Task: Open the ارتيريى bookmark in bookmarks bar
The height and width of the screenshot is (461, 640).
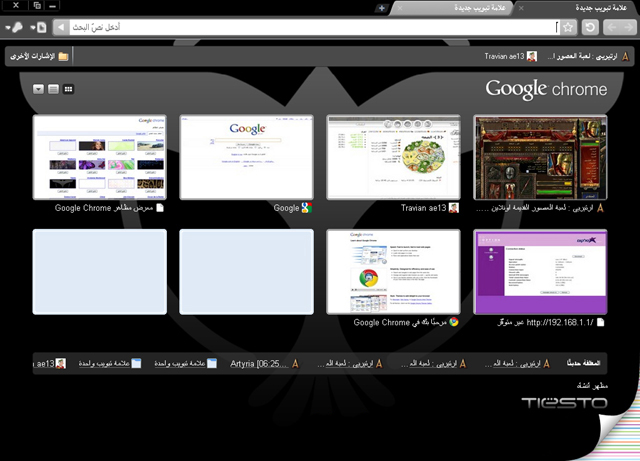Action: click(x=588, y=56)
